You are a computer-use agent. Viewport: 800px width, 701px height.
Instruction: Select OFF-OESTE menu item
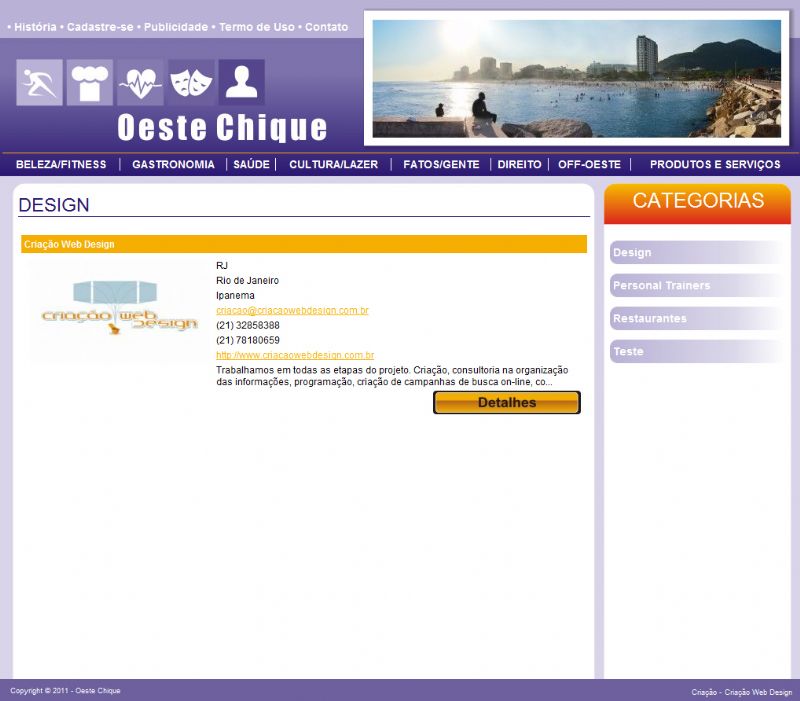pyautogui.click(x=589, y=164)
